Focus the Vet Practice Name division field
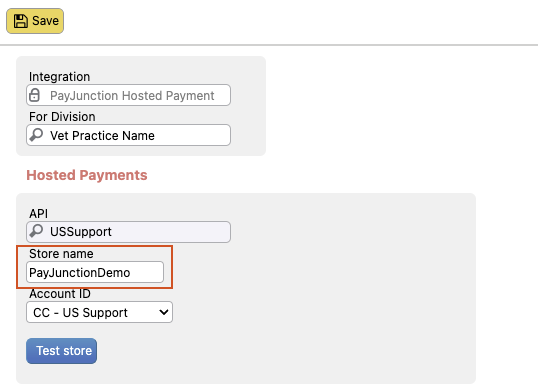Viewport: 538px width, 392px height. click(x=128, y=135)
